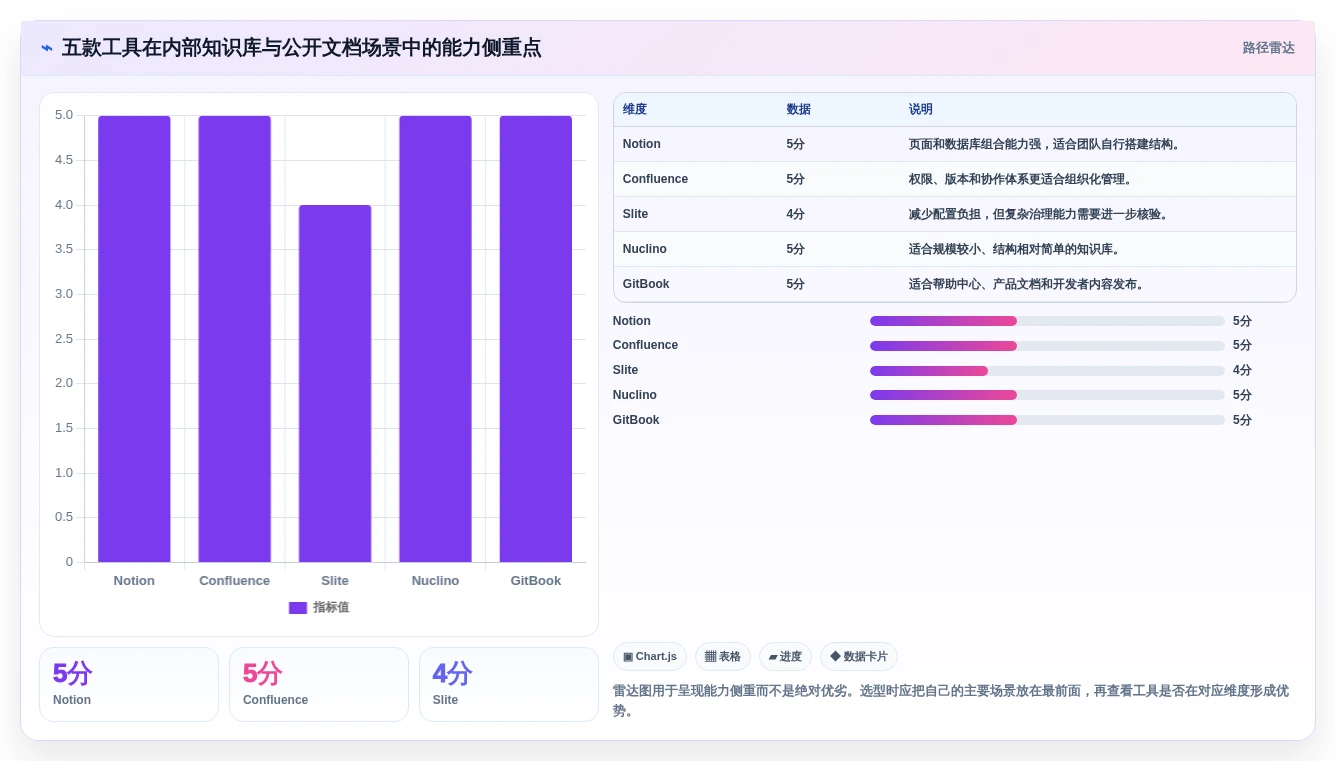Open the Notion 5分 score card

tap(129, 684)
